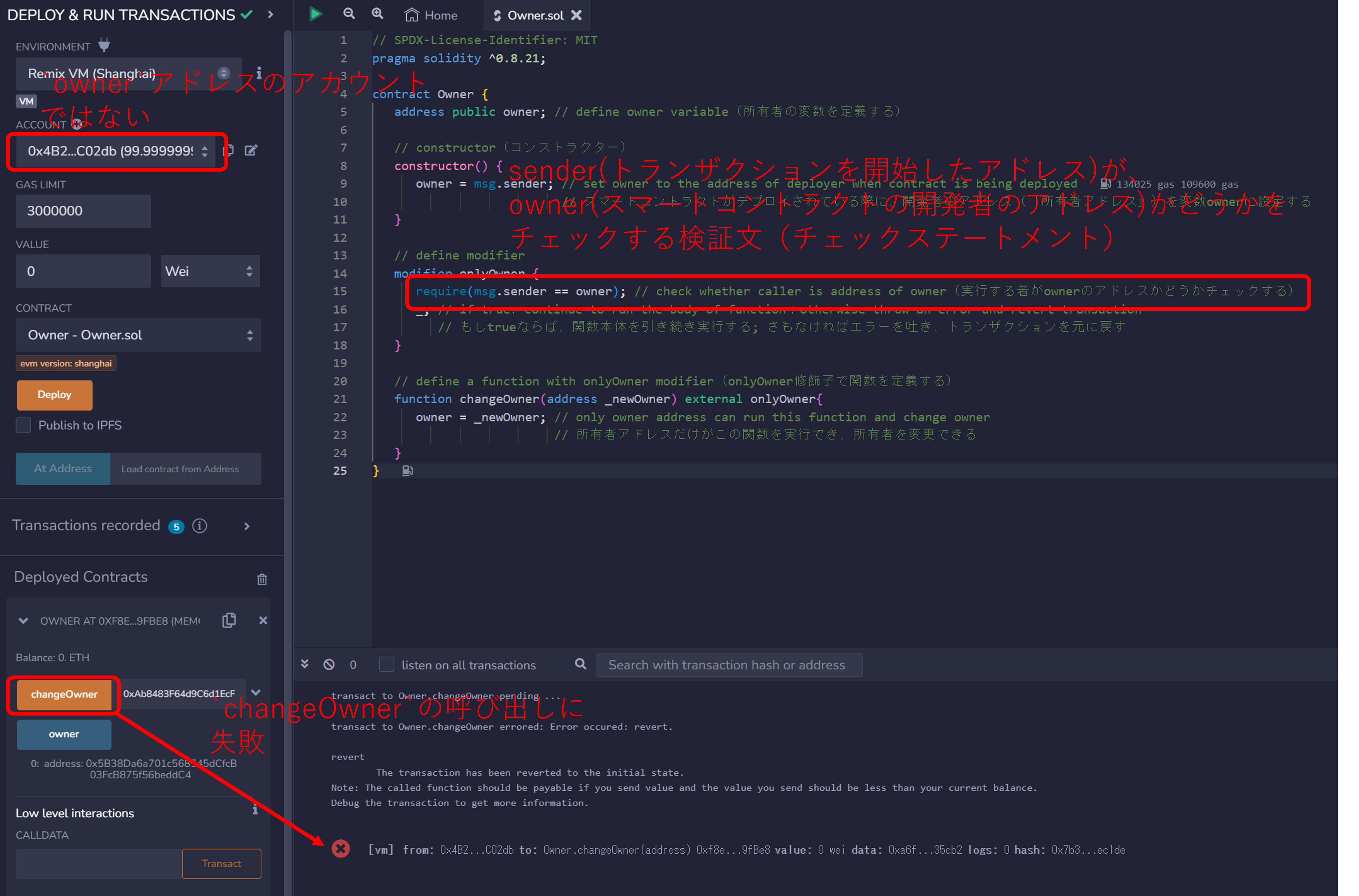Toggle listen on all transactions checkbox
This screenshot has height=896, width=1359.
387,665
